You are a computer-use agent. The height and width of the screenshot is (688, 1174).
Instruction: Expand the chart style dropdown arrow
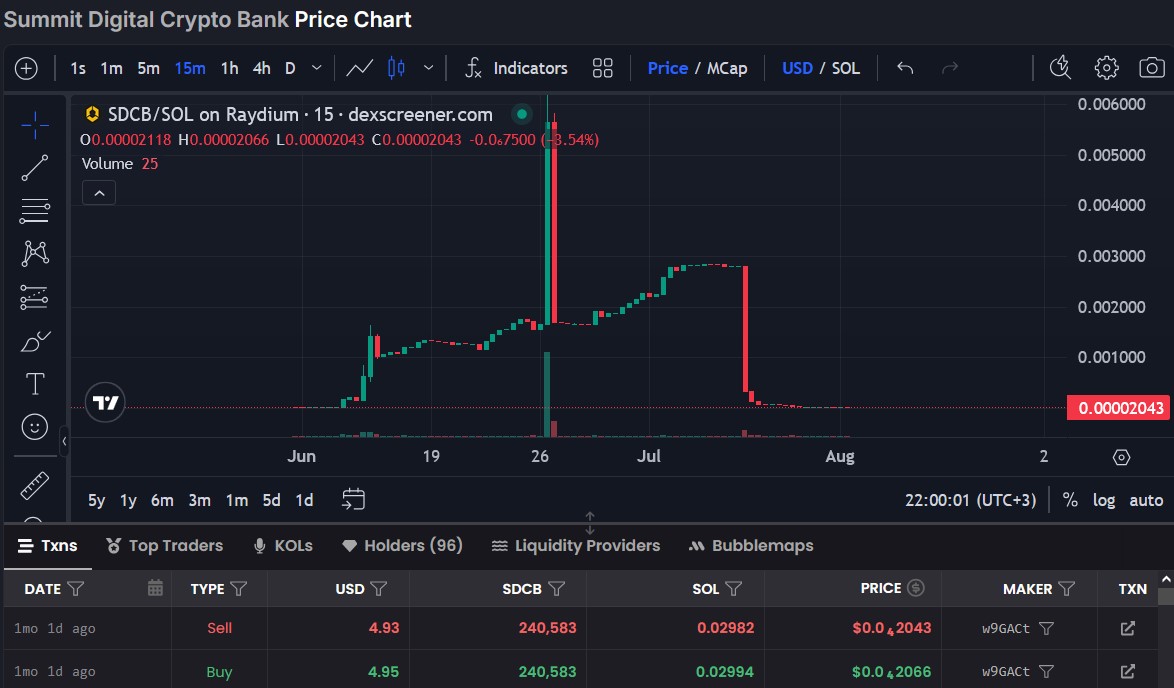click(x=428, y=68)
